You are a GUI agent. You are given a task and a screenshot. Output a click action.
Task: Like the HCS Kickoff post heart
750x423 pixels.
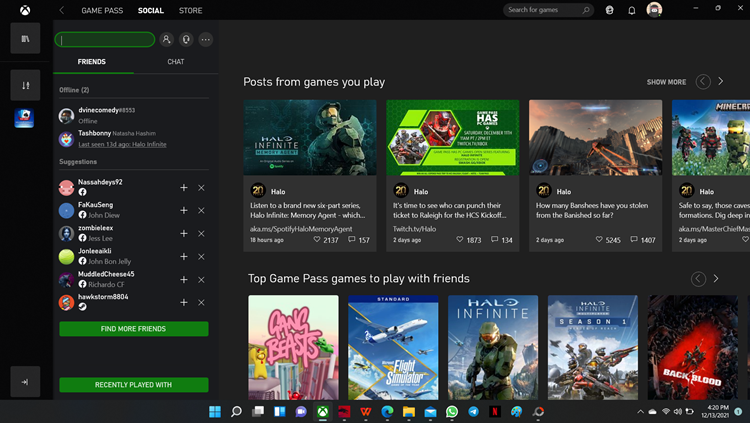pyautogui.click(x=460, y=239)
